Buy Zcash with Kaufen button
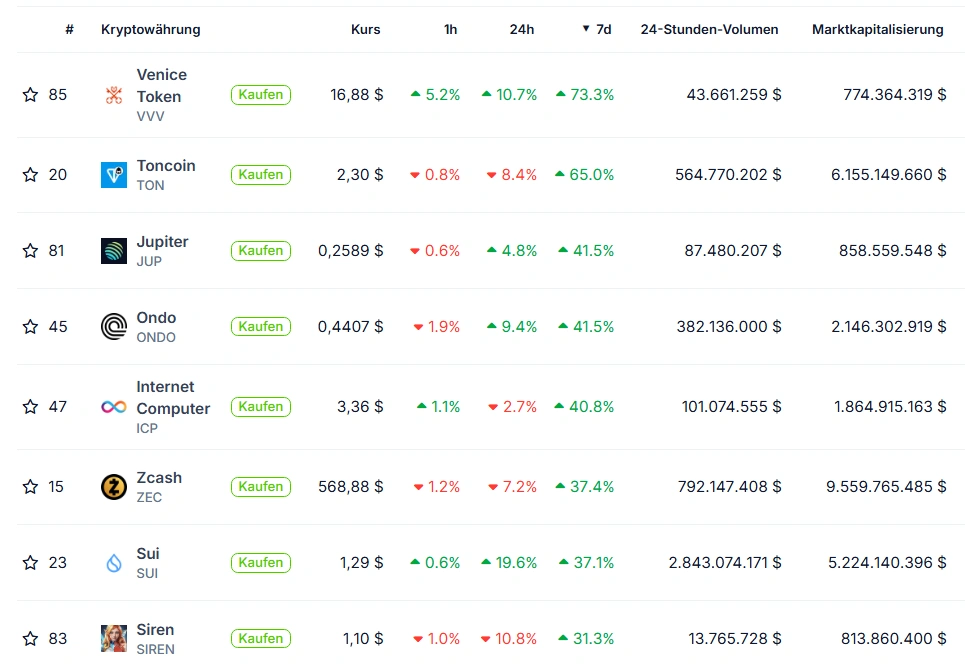Screen dimensions: 965x667 coord(261,487)
